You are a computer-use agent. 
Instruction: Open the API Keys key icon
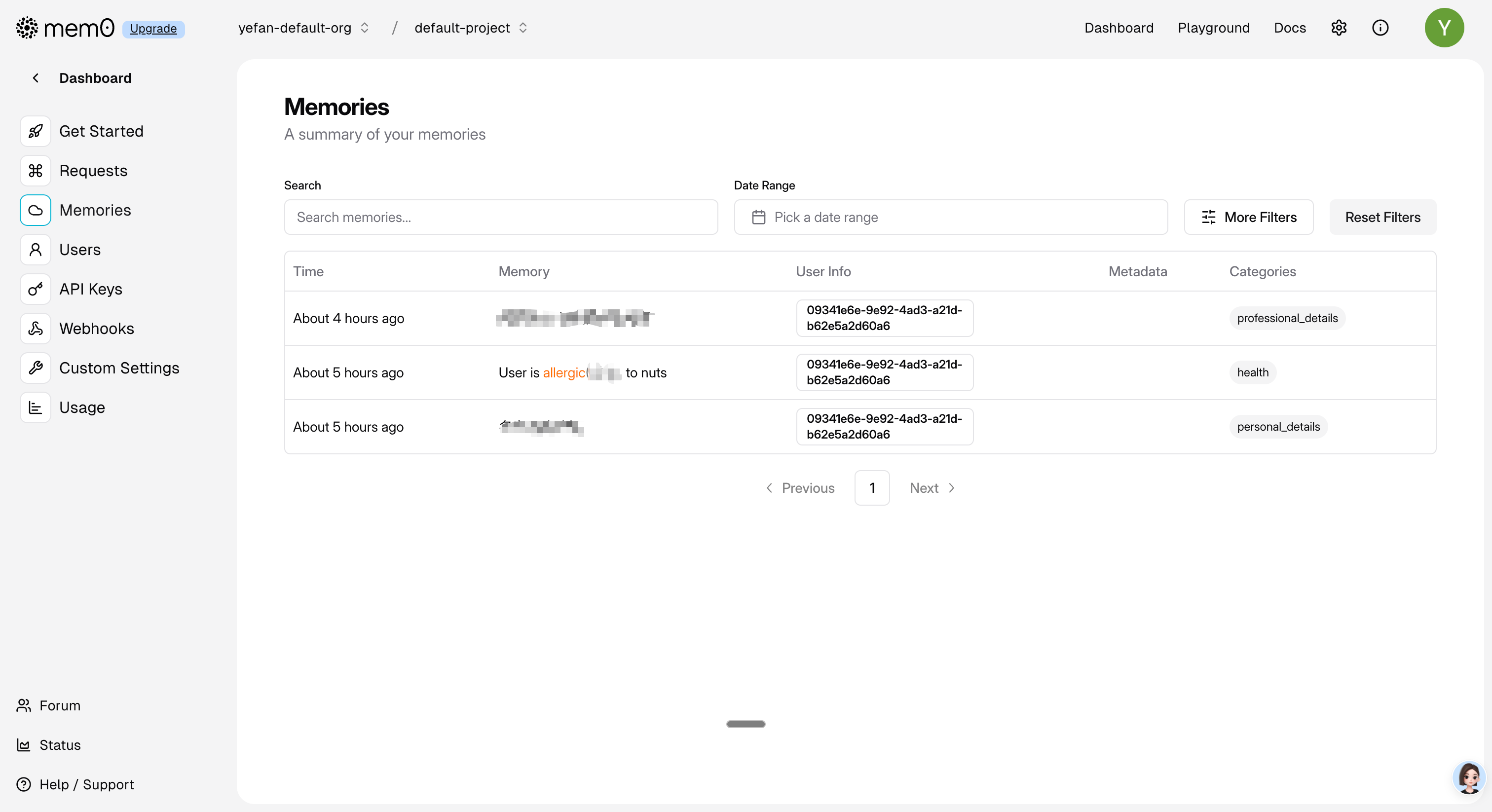(36, 289)
